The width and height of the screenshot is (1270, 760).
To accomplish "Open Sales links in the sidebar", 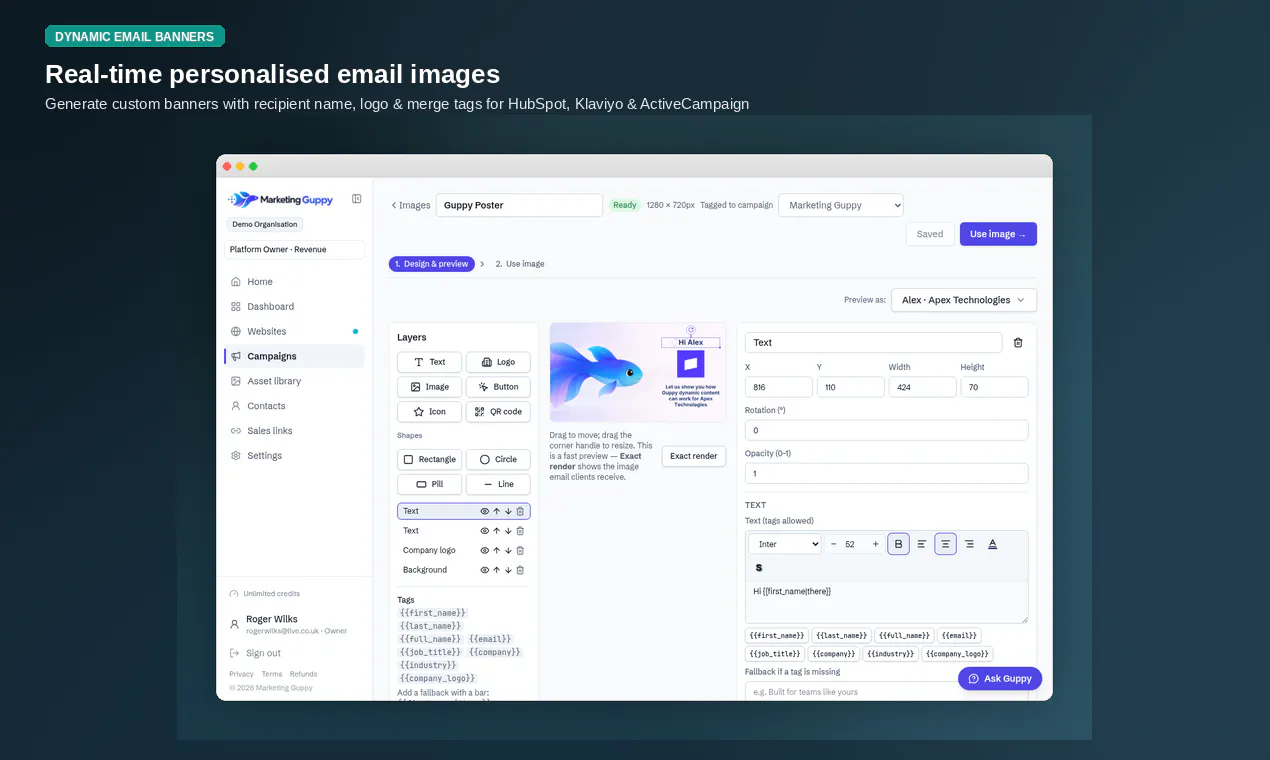I will tap(294, 431).
